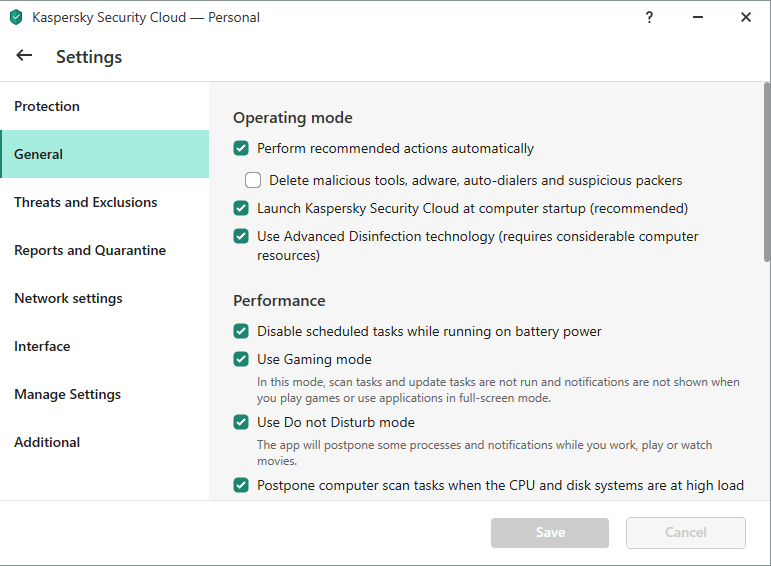Minimize the Kaspersky Security Cloud window
This screenshot has height=566, width=771.
[697, 17]
